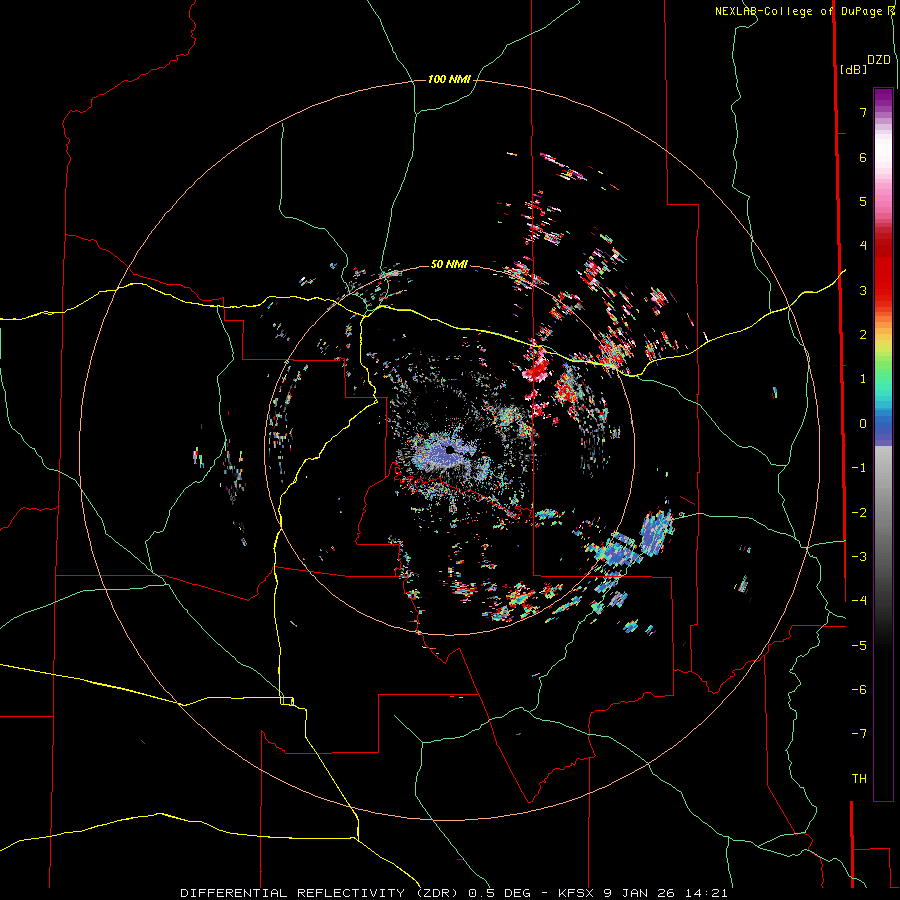Click the 4 value on color scale
Image resolution: width=900 pixels, height=900 pixels.
coord(863,246)
